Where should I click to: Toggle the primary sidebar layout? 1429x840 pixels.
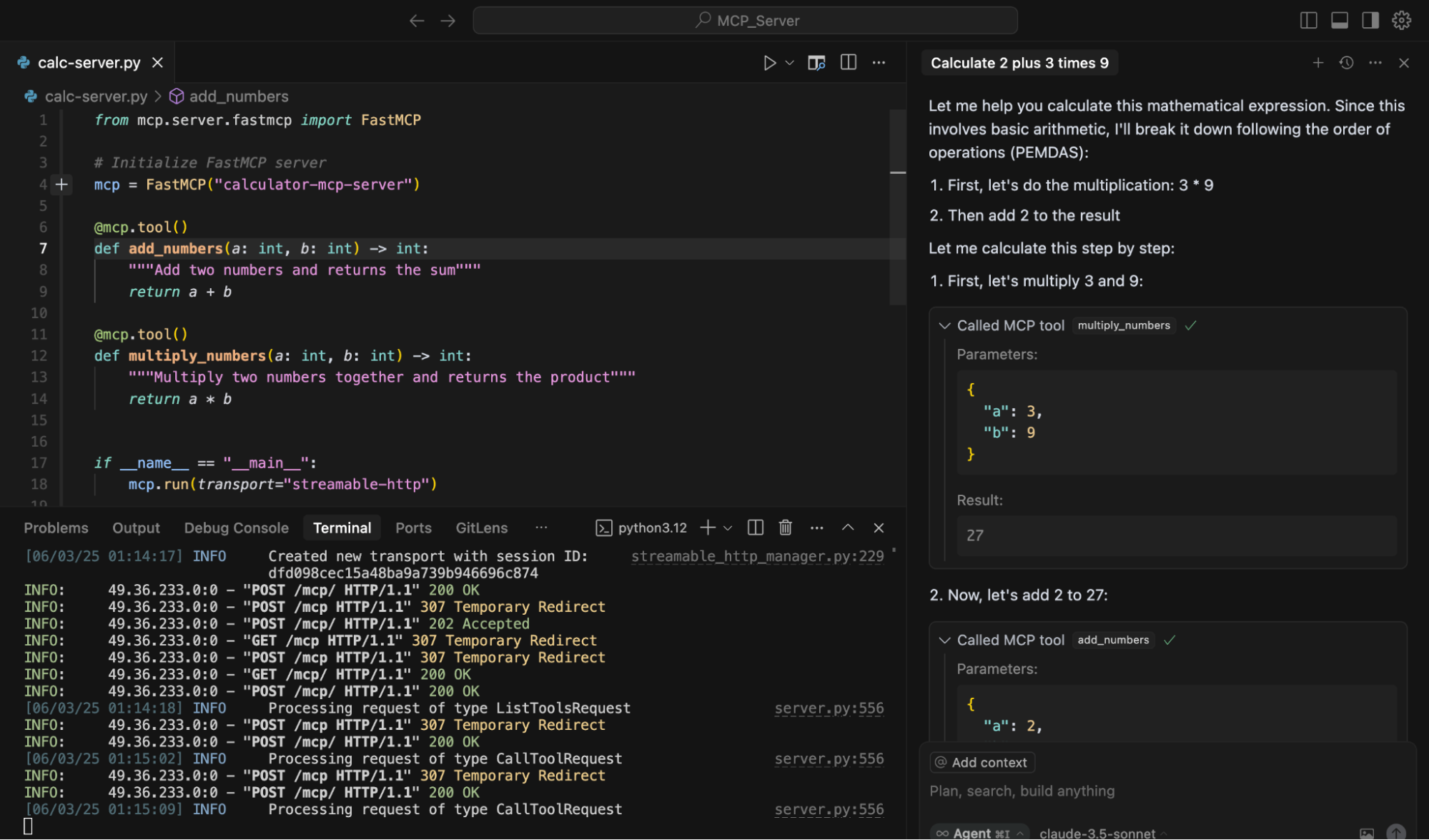click(x=1308, y=21)
